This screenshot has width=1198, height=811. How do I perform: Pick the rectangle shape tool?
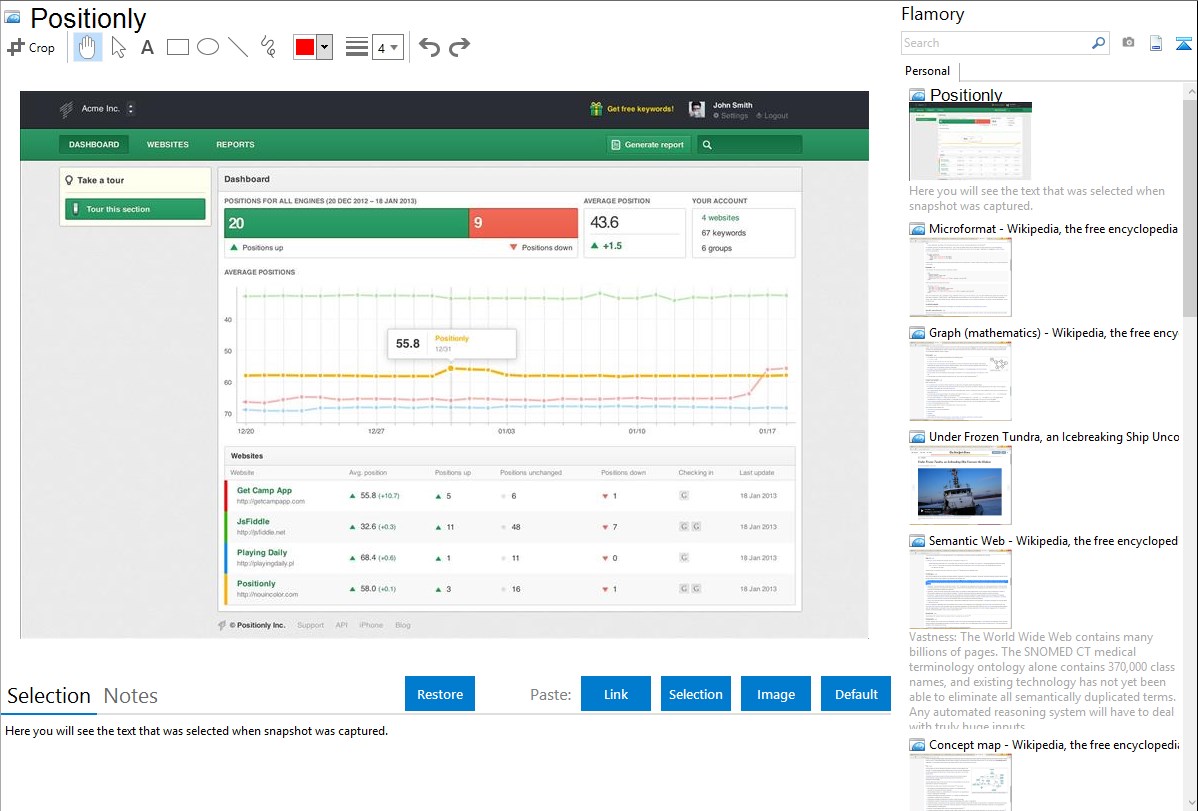click(177, 47)
